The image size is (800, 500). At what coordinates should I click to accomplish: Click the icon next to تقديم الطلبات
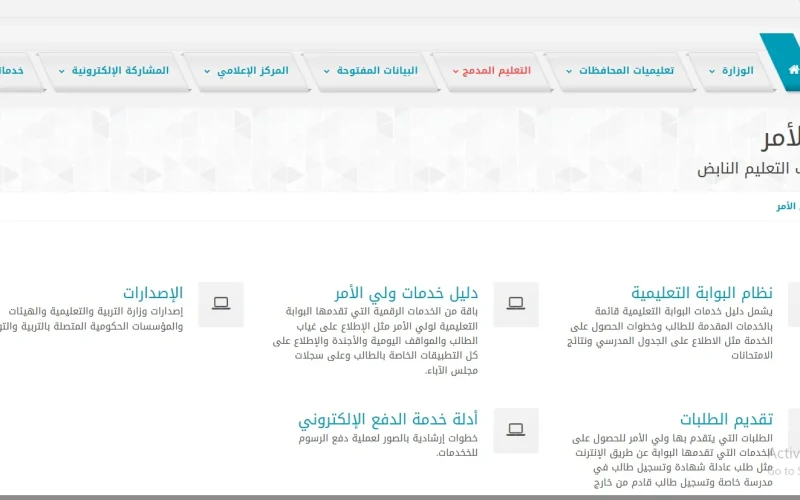[795, 430]
